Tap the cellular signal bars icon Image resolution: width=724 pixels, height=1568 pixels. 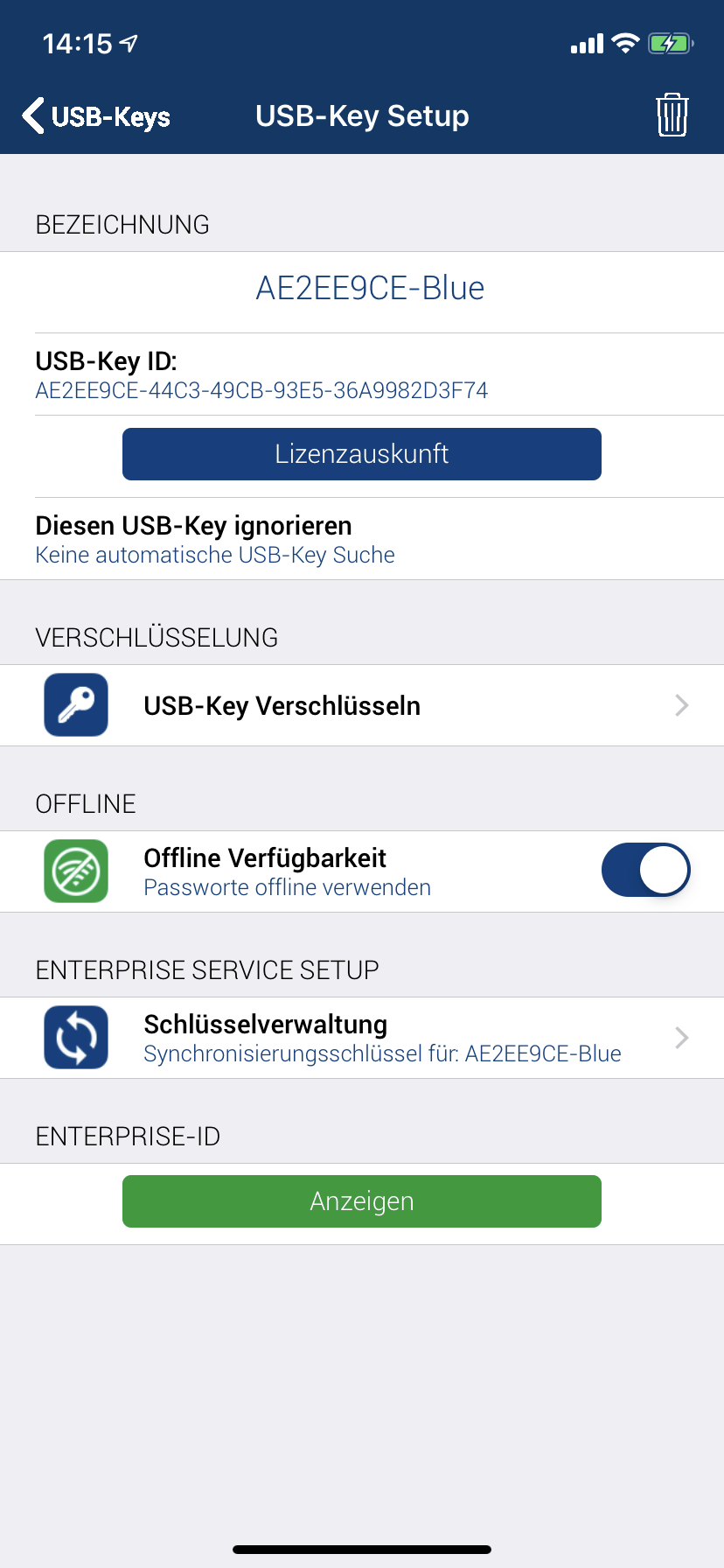[587, 44]
